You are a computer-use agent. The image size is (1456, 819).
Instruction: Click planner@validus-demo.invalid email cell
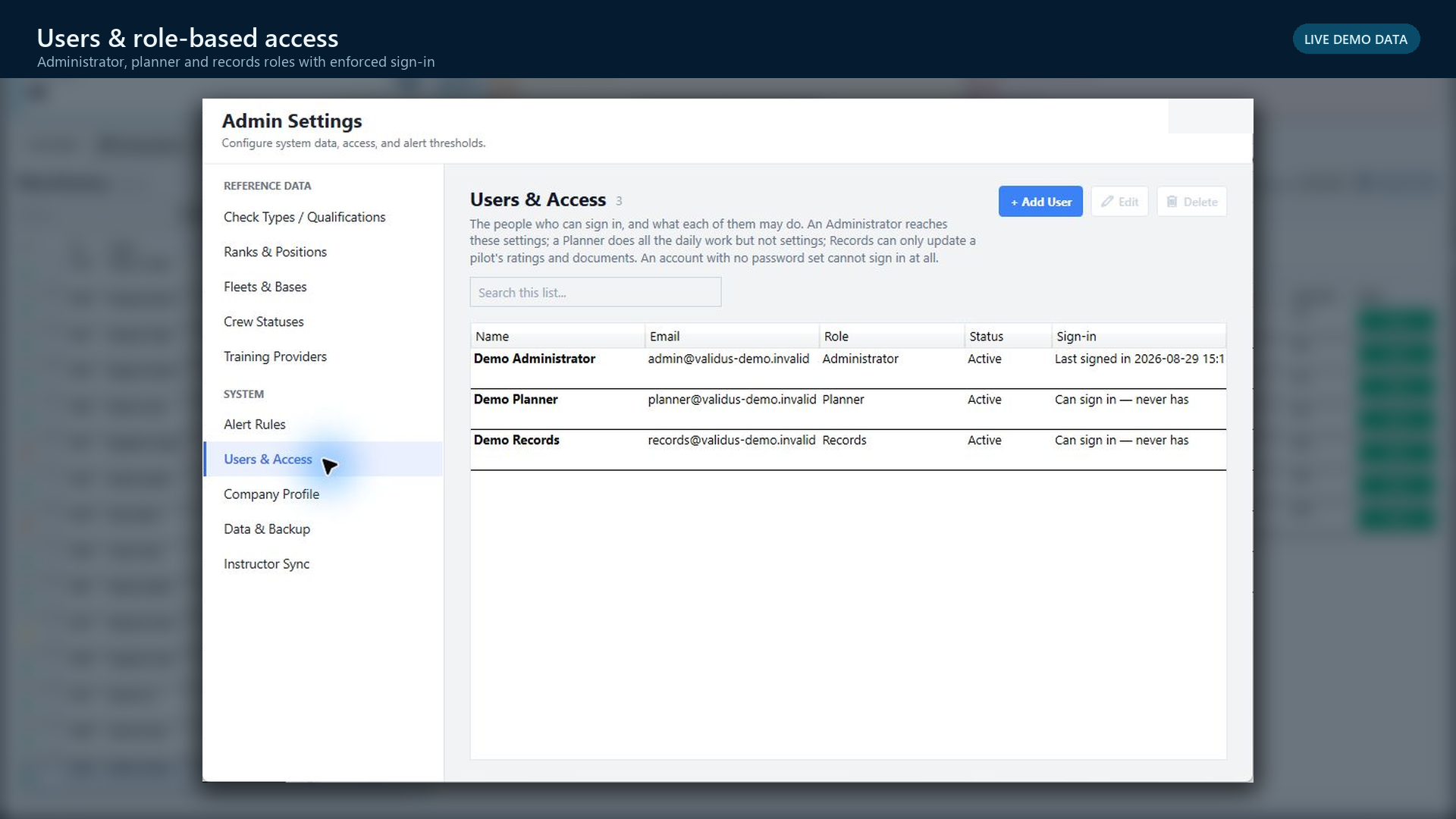coord(732,400)
